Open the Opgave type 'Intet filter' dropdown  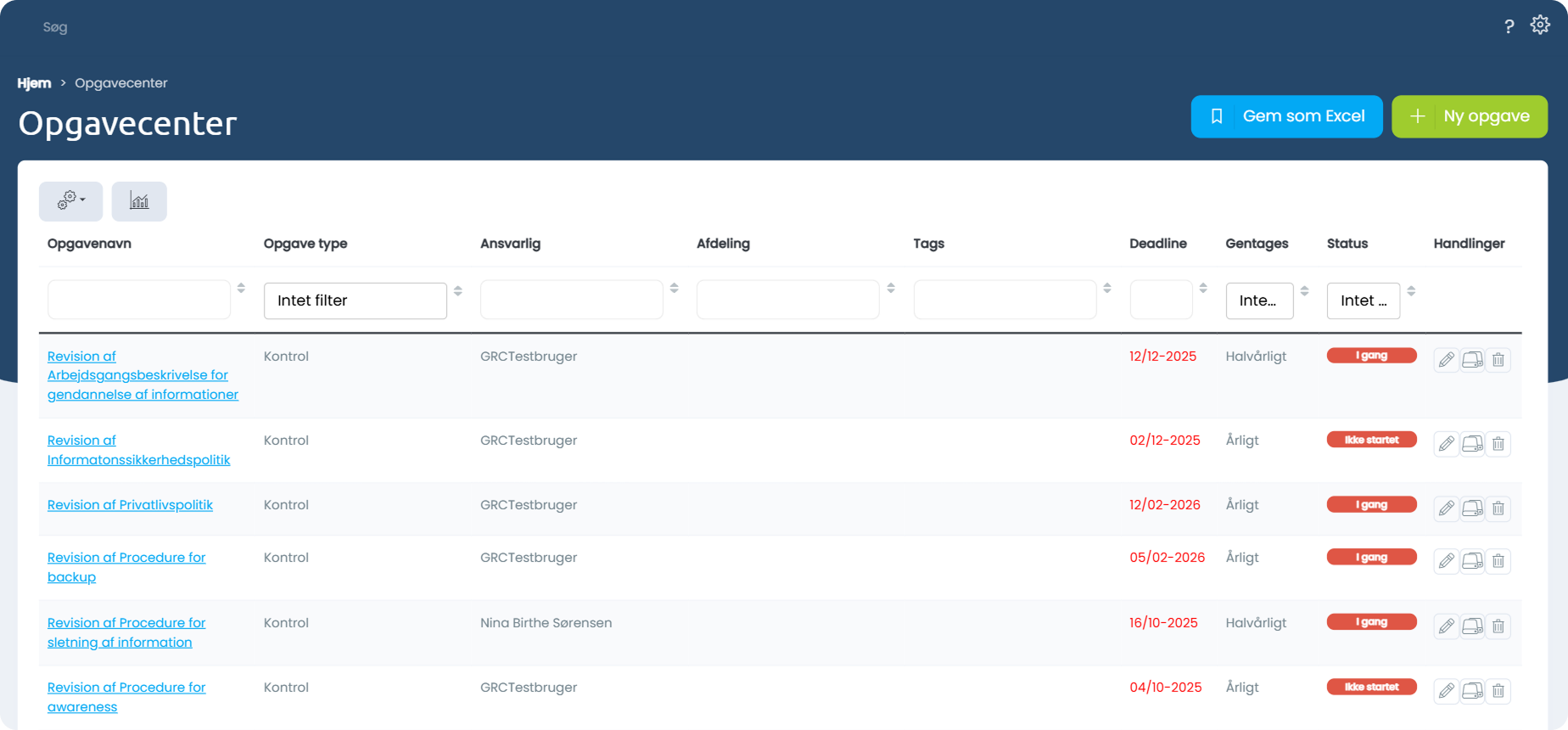[356, 300]
